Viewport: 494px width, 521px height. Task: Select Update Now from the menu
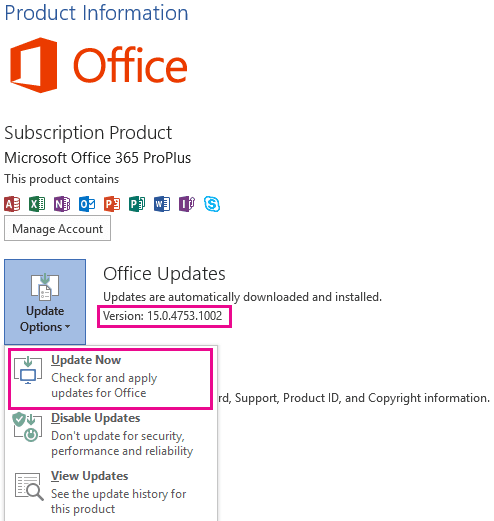tap(111, 378)
